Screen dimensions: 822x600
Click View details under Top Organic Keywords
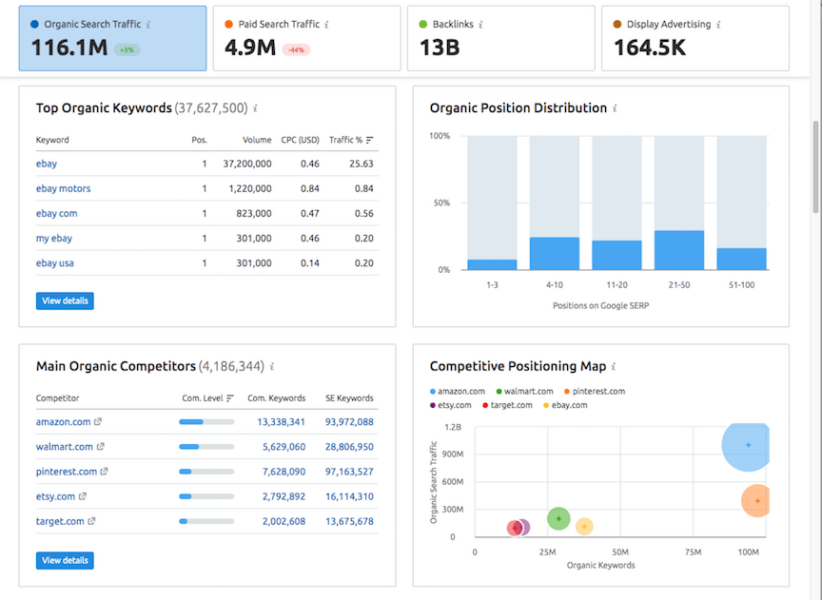(x=64, y=300)
